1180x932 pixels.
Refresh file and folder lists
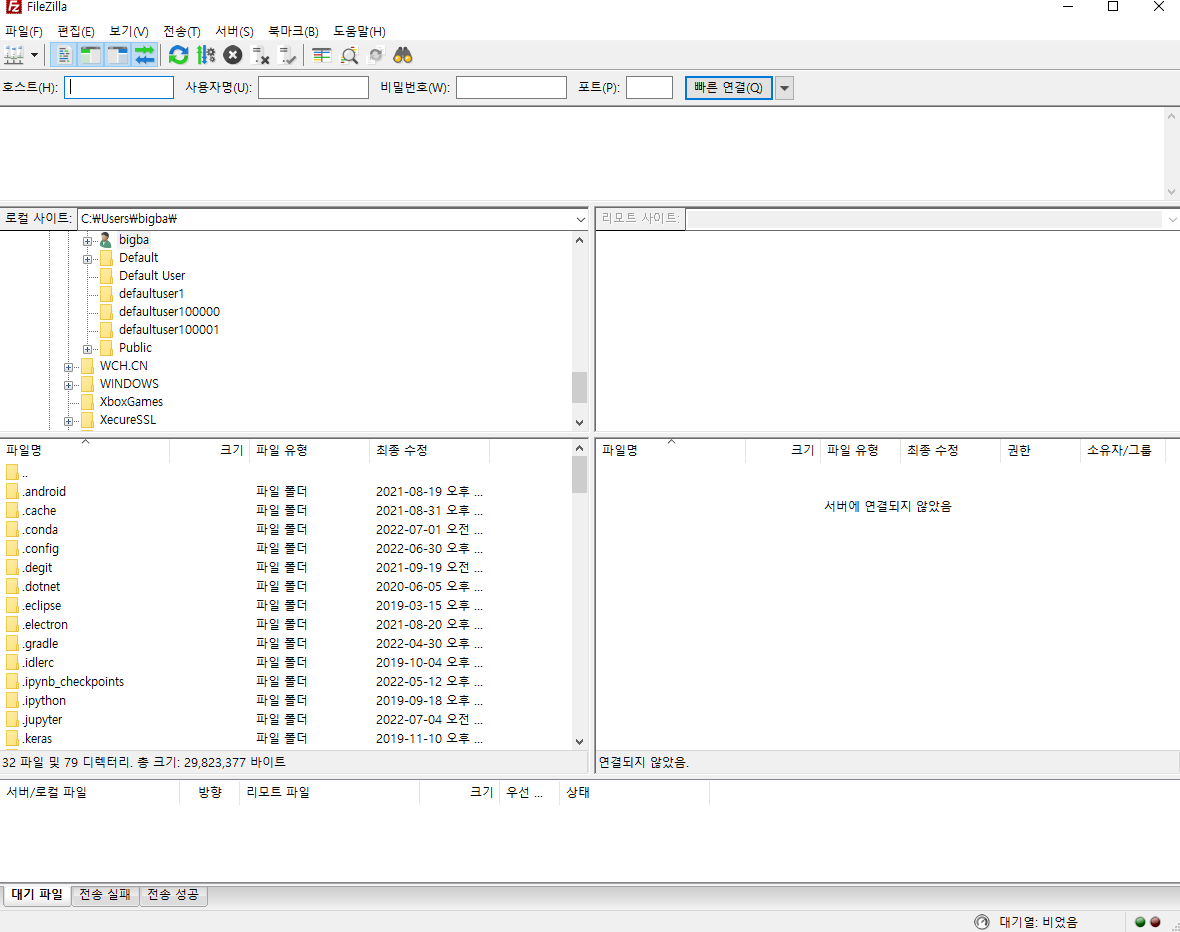point(178,55)
